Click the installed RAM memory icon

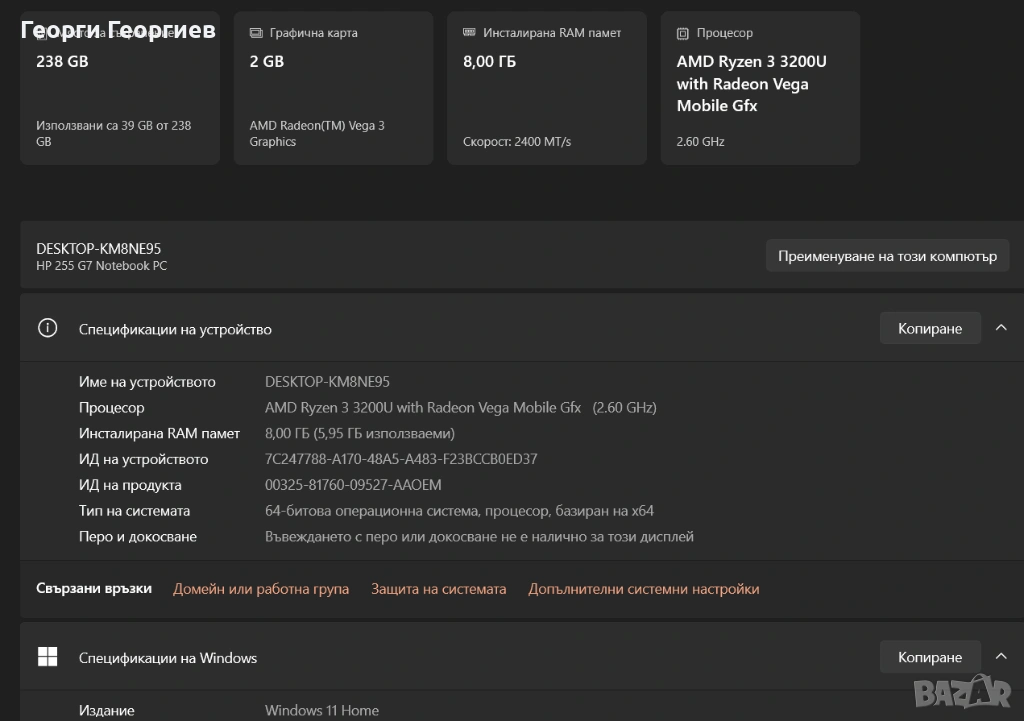[470, 33]
